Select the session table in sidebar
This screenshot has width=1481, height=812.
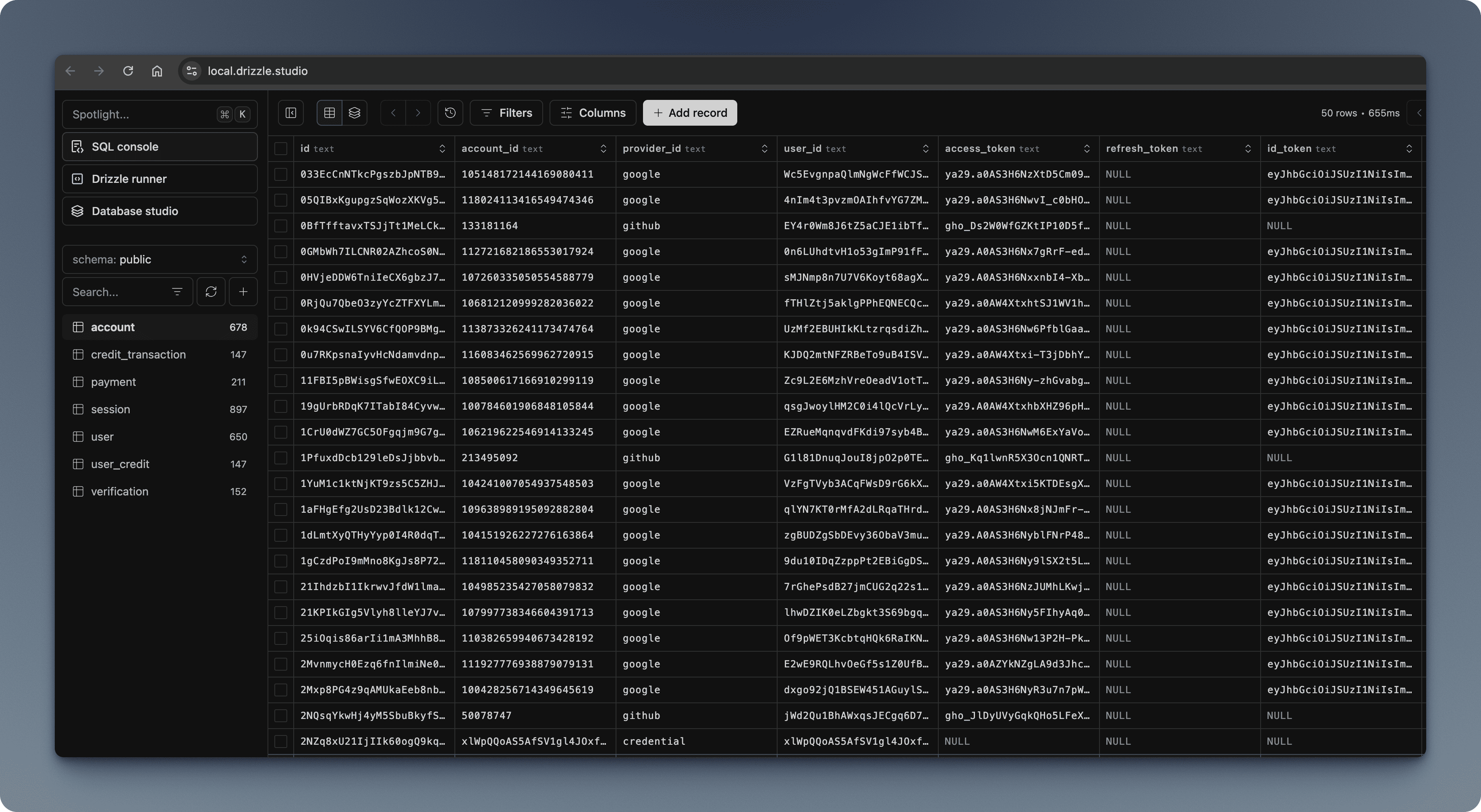[x=110, y=409]
